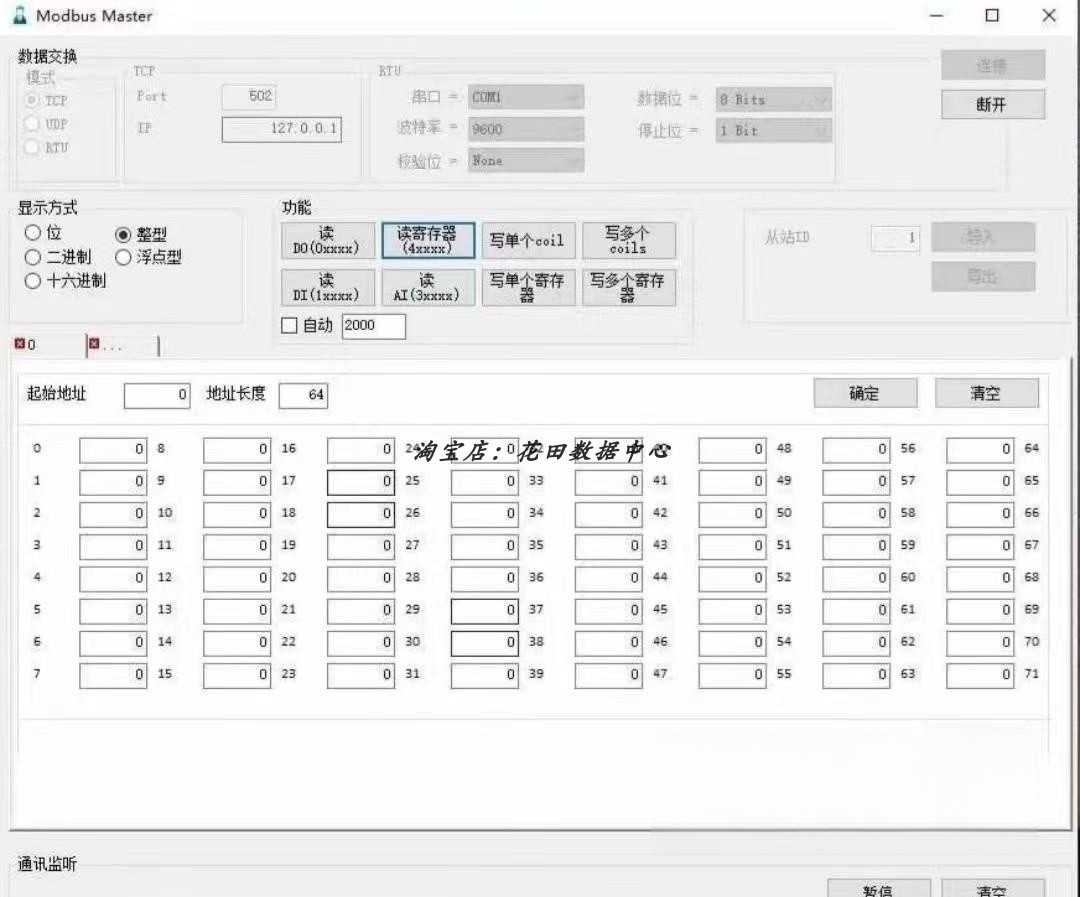Click the 断开 disconnect button
The height and width of the screenshot is (897, 1080).
[x=993, y=105]
